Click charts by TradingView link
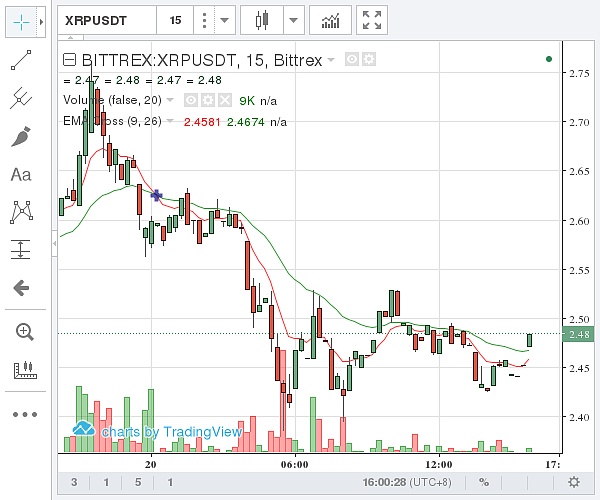 point(157,431)
